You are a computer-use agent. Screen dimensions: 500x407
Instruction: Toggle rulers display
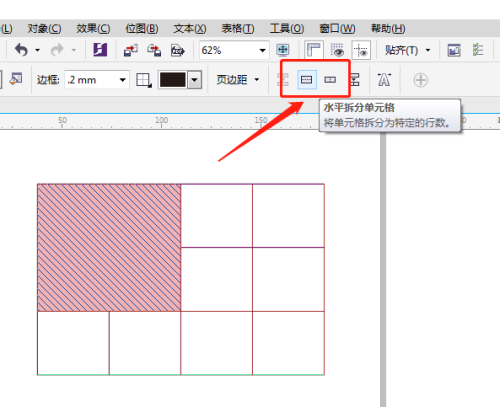(314, 50)
